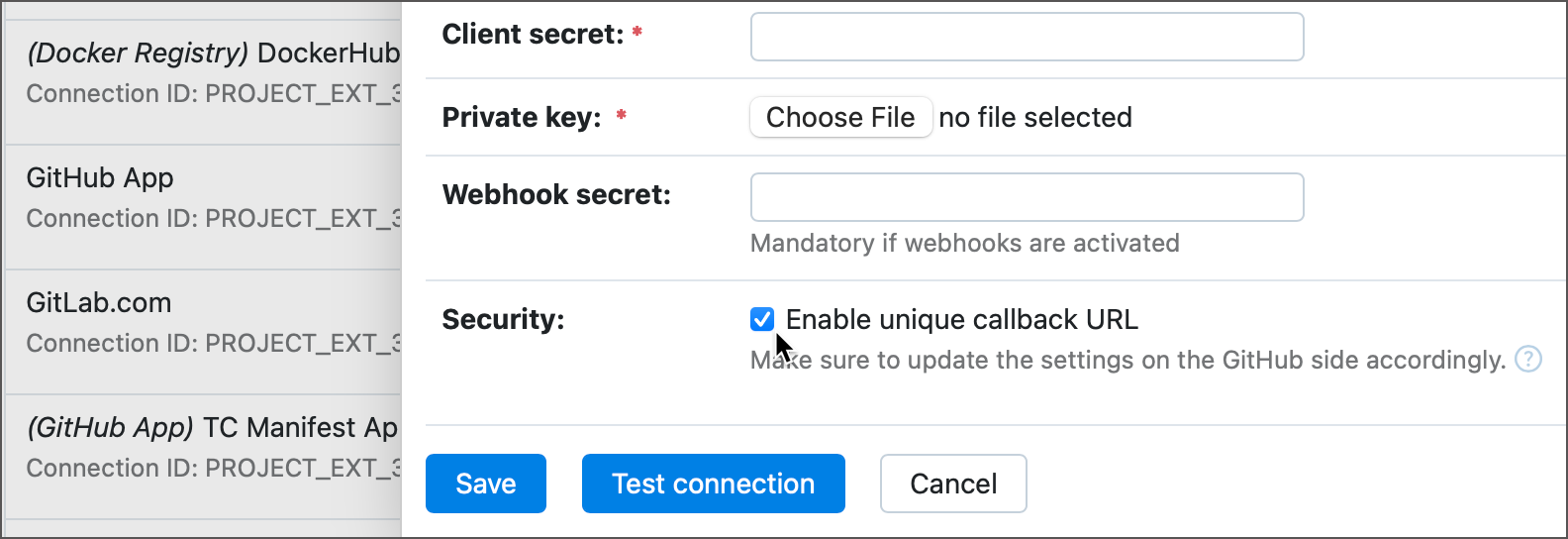The image size is (1568, 539).
Task: Click the Client secret input field
Action: (1027, 37)
